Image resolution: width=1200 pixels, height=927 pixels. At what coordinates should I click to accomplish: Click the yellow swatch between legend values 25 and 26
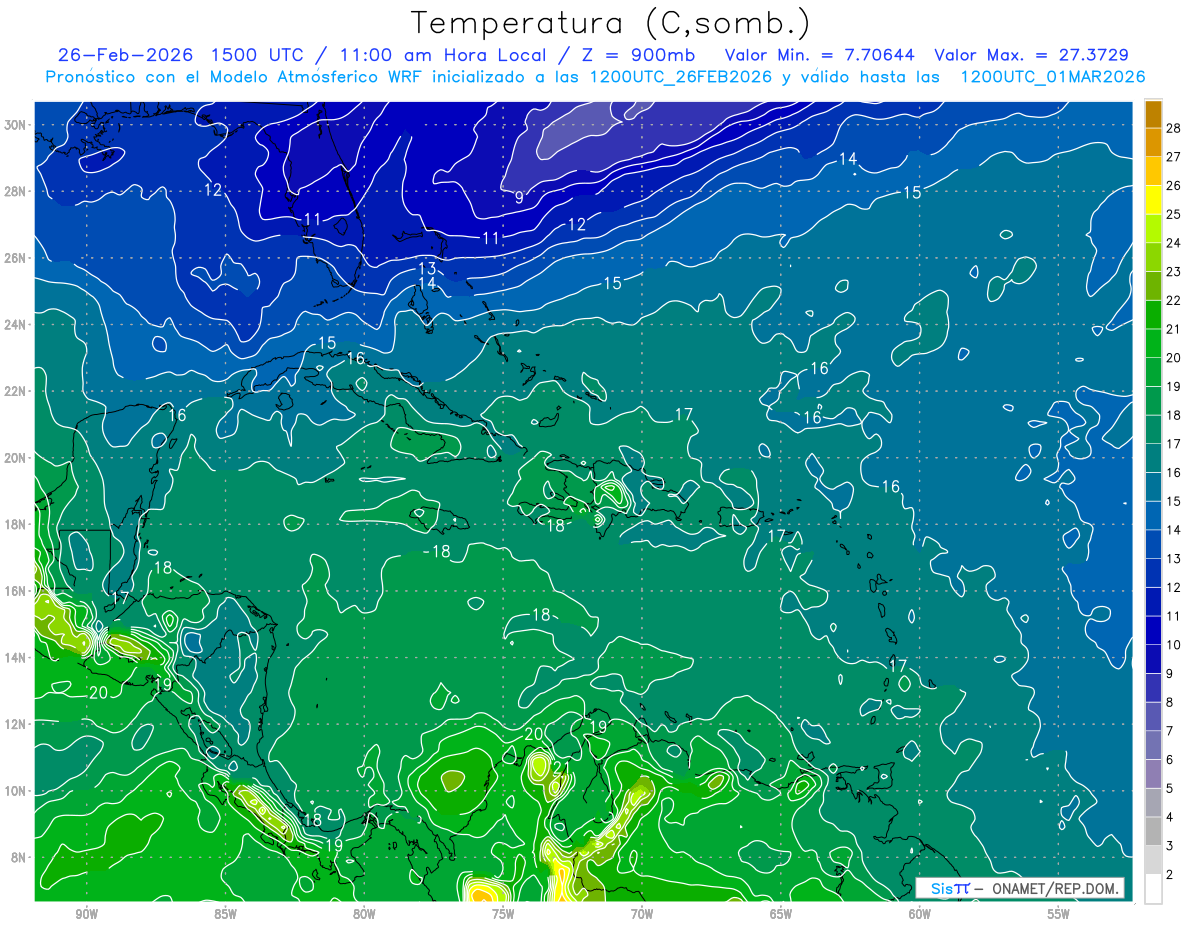point(1153,200)
